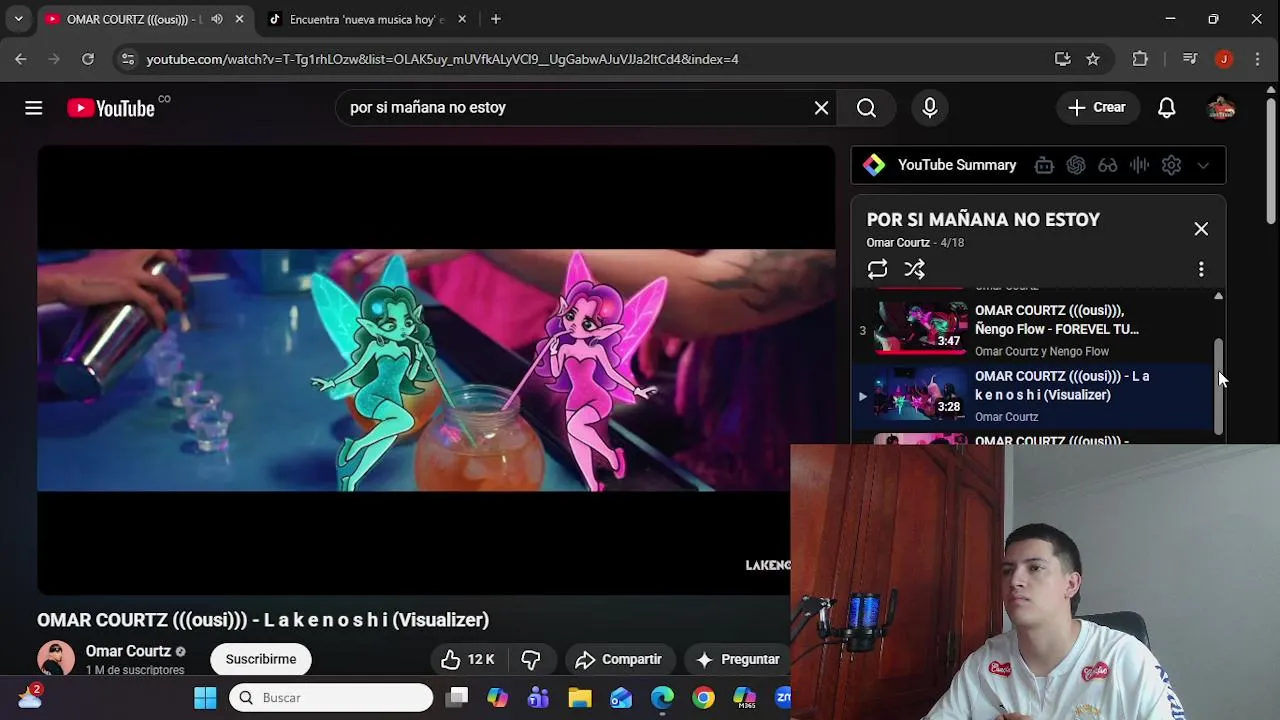Open the YouTube guide hamburger menu
Screen dimensions: 1280x720
tap(34, 108)
